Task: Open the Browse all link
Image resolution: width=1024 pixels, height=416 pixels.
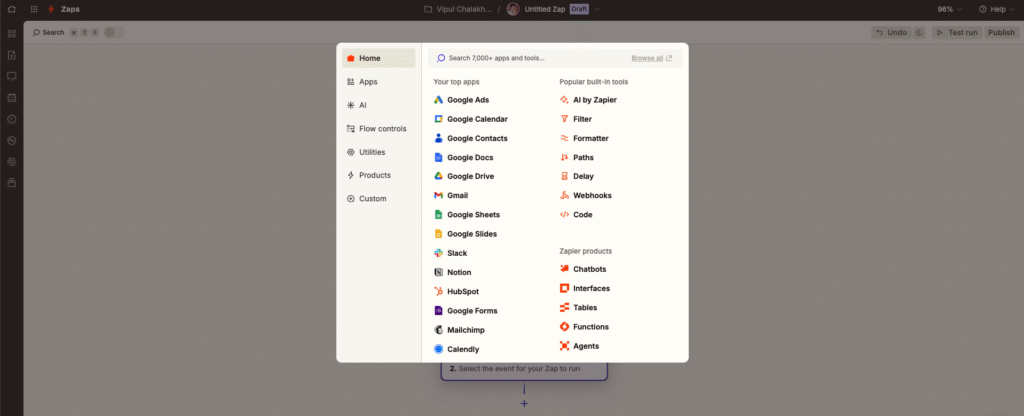Action: click(x=651, y=58)
